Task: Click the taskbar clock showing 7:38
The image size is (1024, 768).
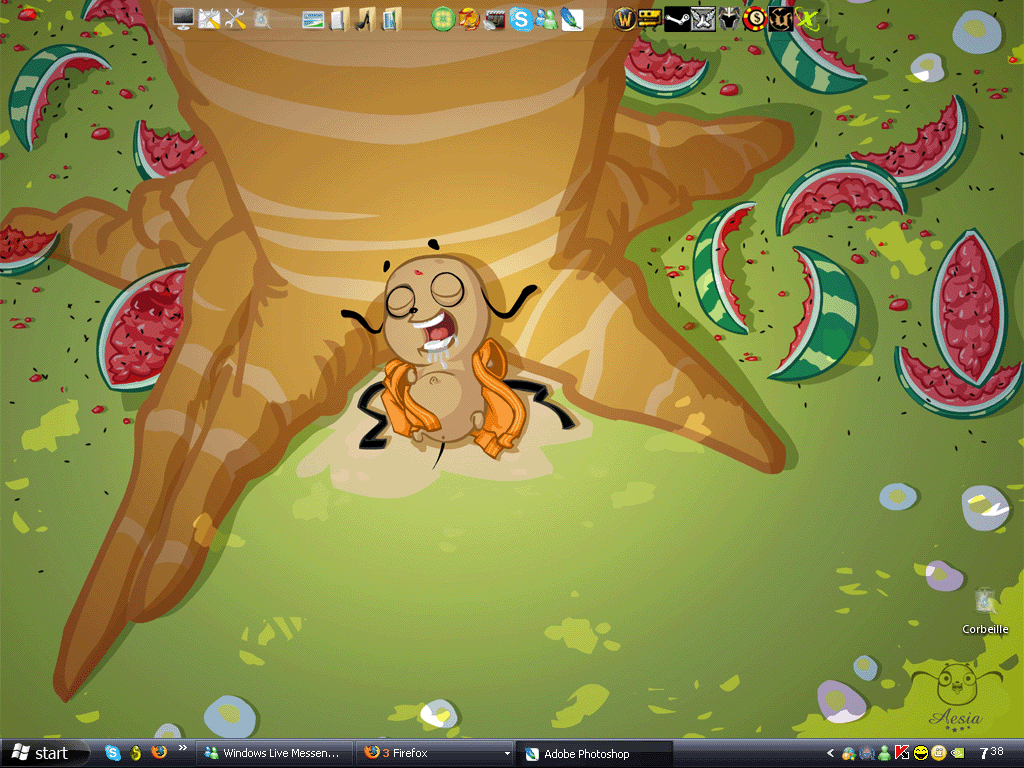Action: pyautogui.click(x=991, y=753)
